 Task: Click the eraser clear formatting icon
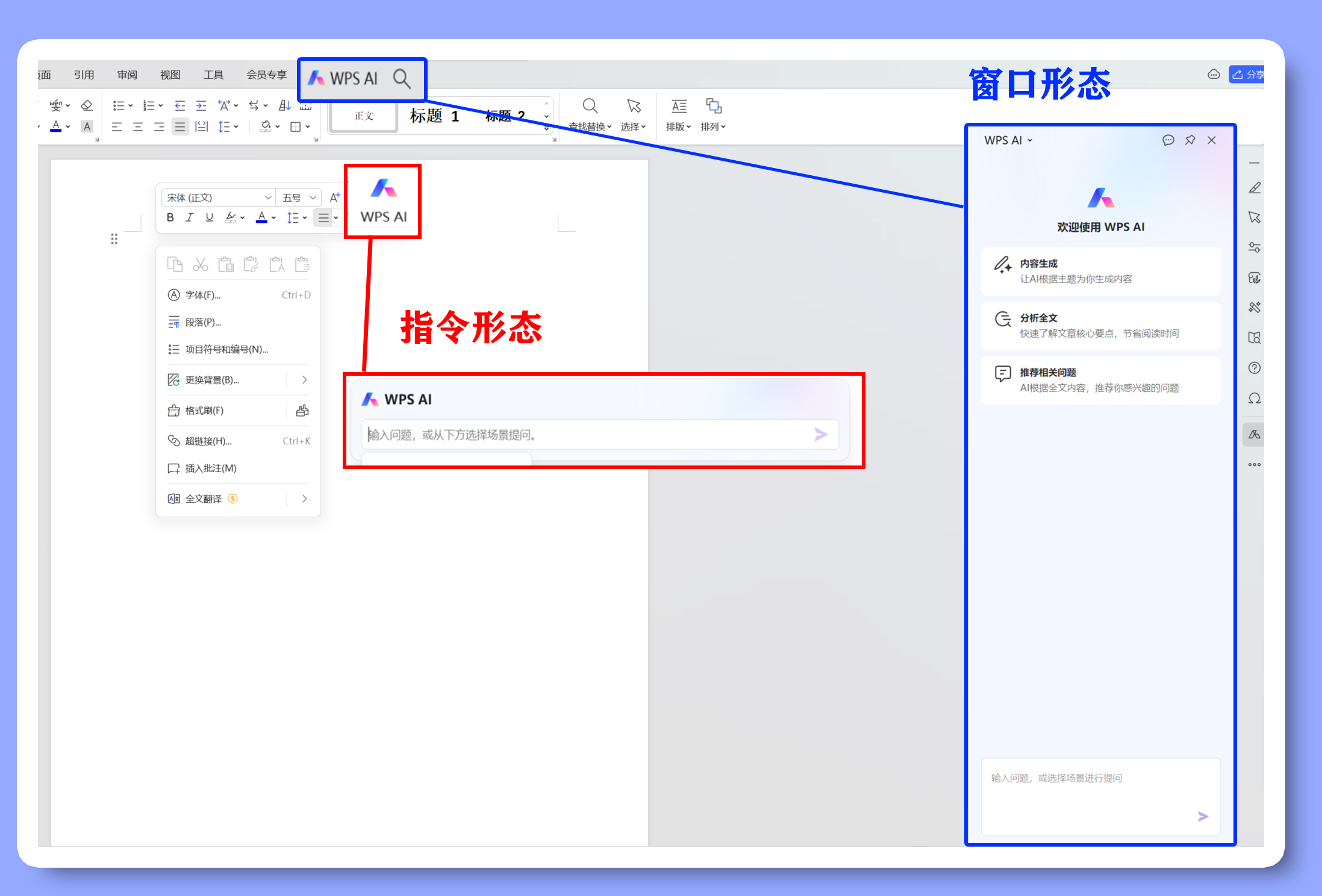pos(87,105)
